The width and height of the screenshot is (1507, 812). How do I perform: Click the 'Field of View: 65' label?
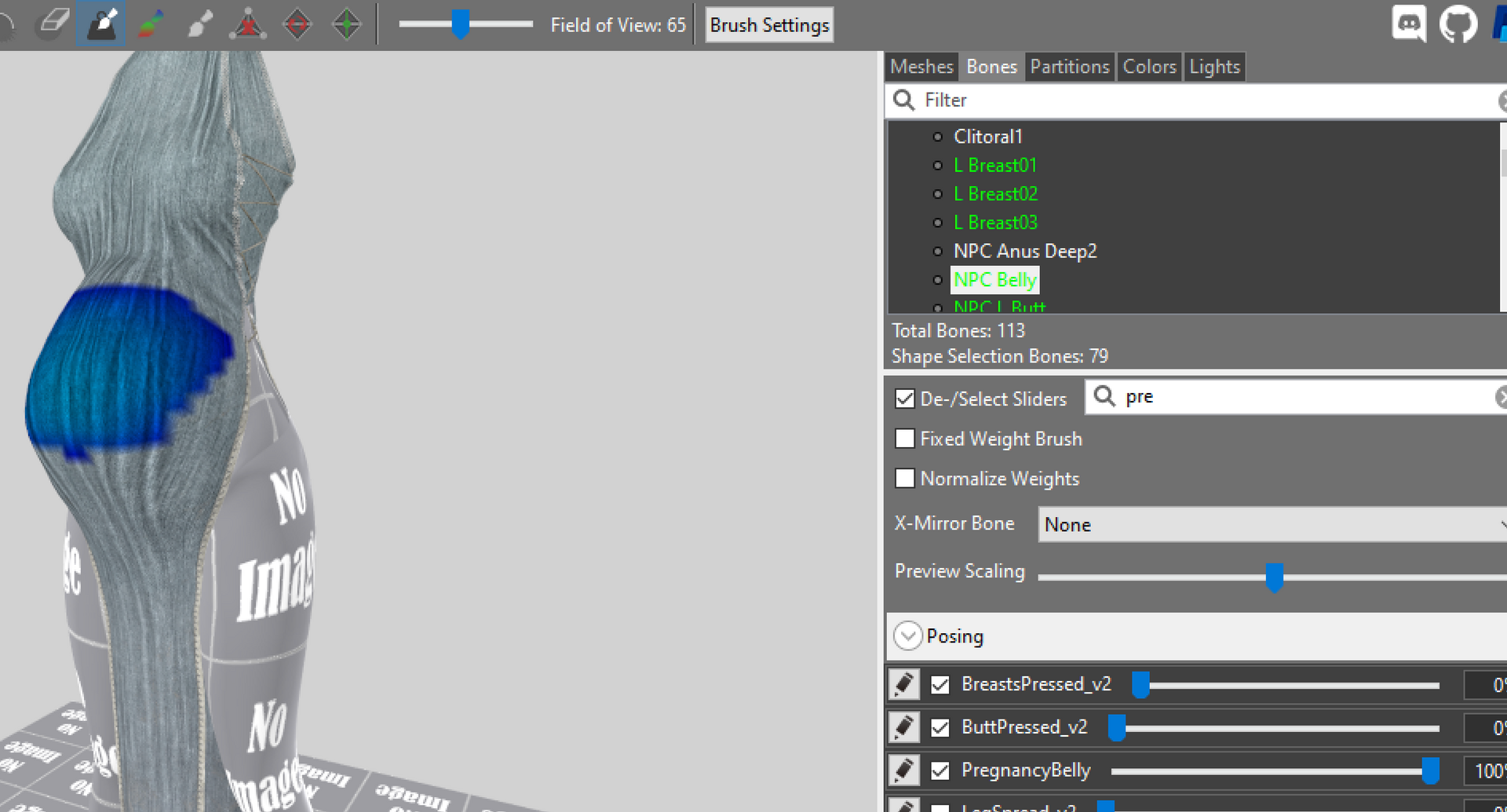[618, 25]
